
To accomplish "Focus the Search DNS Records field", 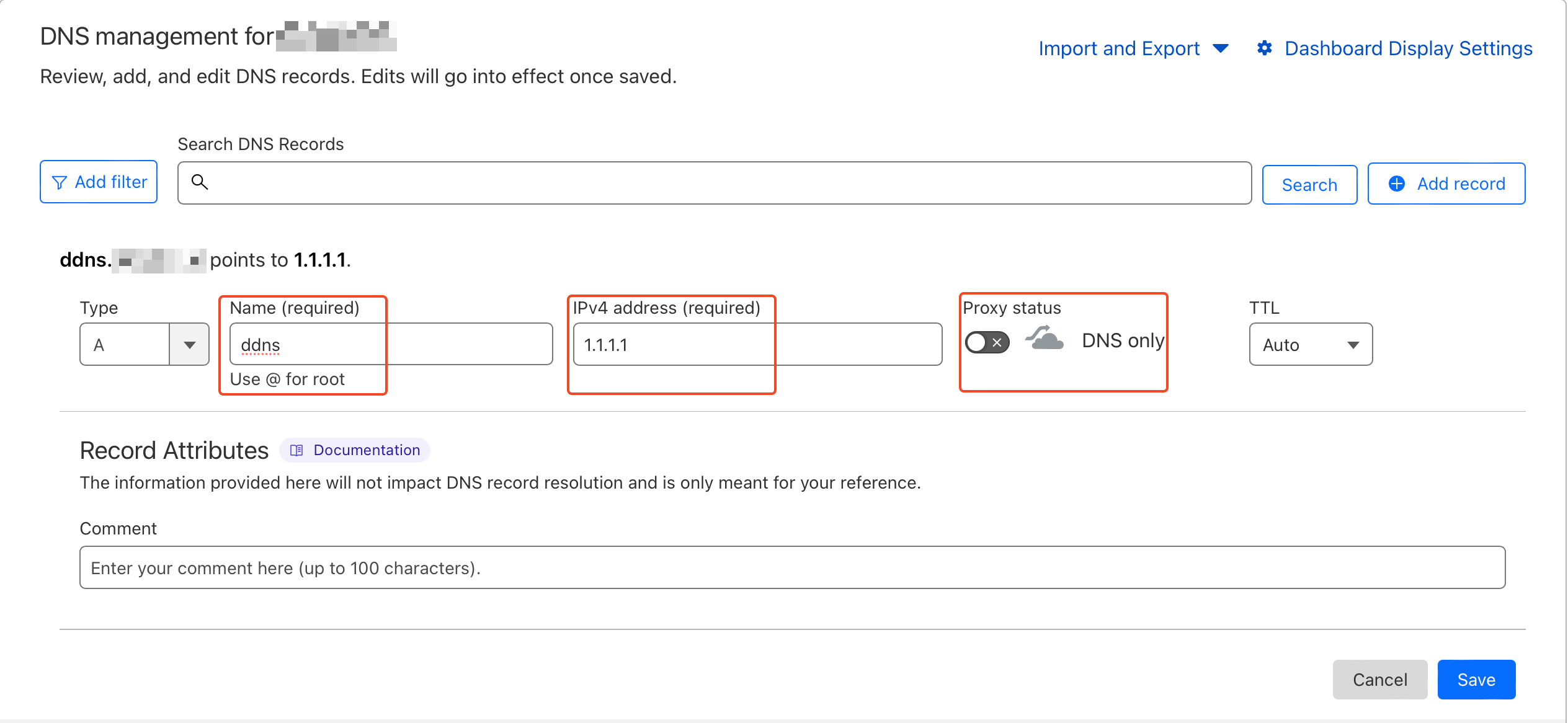I will [x=713, y=183].
